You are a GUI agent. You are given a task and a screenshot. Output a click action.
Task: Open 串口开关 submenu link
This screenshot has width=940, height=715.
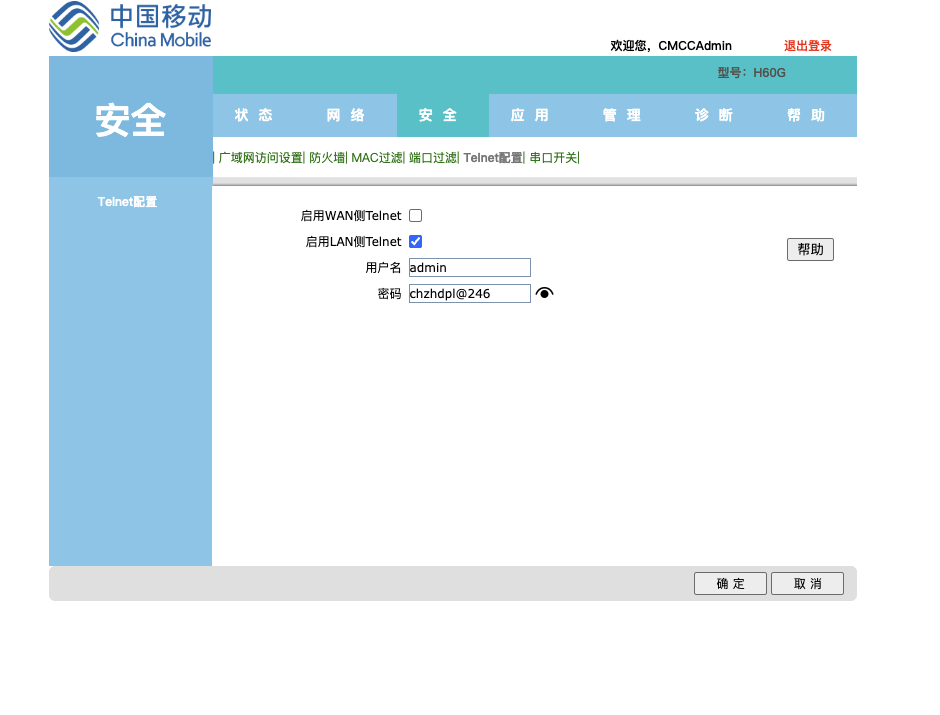click(x=553, y=158)
